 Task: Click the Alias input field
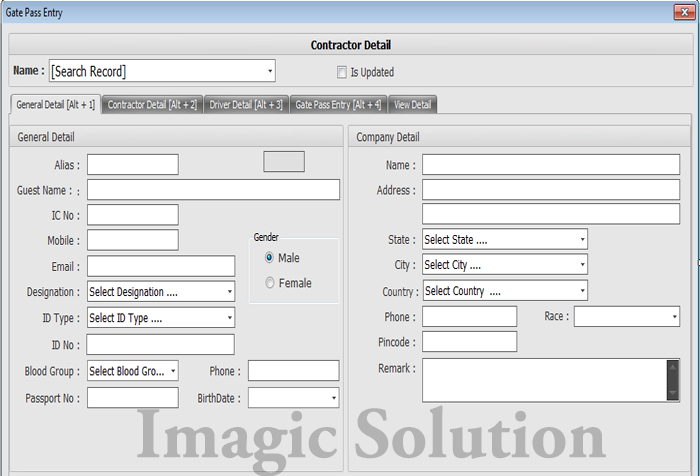click(x=133, y=165)
